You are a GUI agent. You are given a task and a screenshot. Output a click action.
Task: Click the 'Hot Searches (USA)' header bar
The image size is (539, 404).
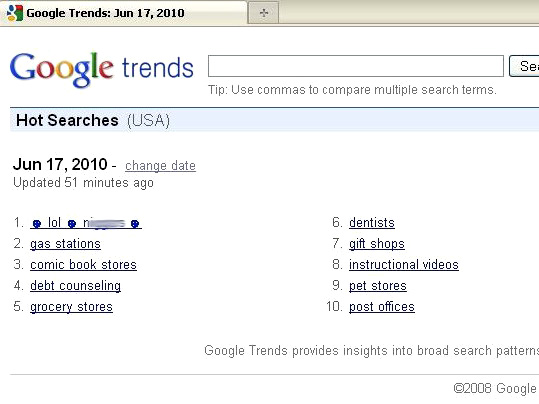tap(275, 120)
